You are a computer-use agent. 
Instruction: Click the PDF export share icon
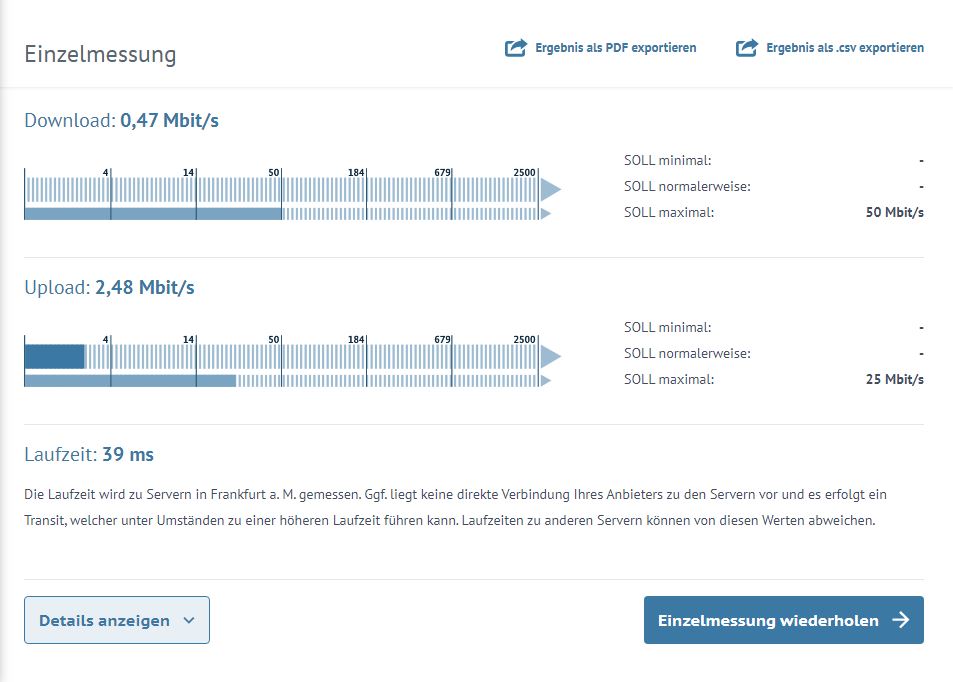click(516, 48)
